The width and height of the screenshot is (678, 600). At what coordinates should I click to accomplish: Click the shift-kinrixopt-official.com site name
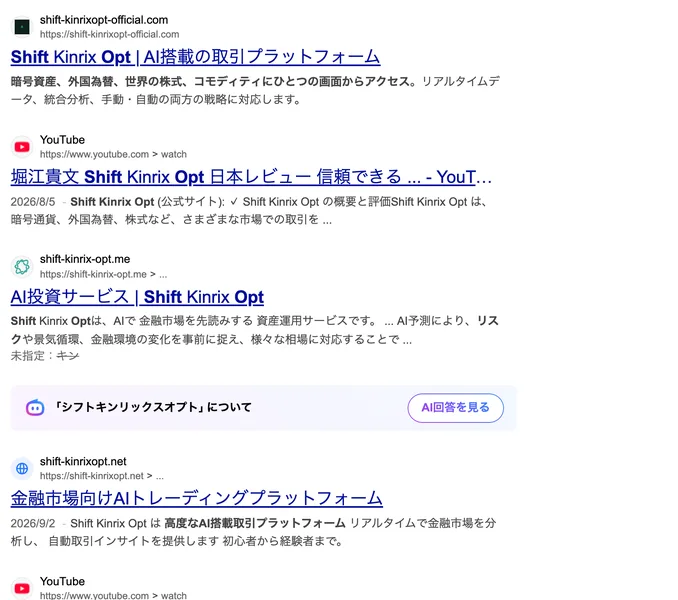[x=104, y=20]
